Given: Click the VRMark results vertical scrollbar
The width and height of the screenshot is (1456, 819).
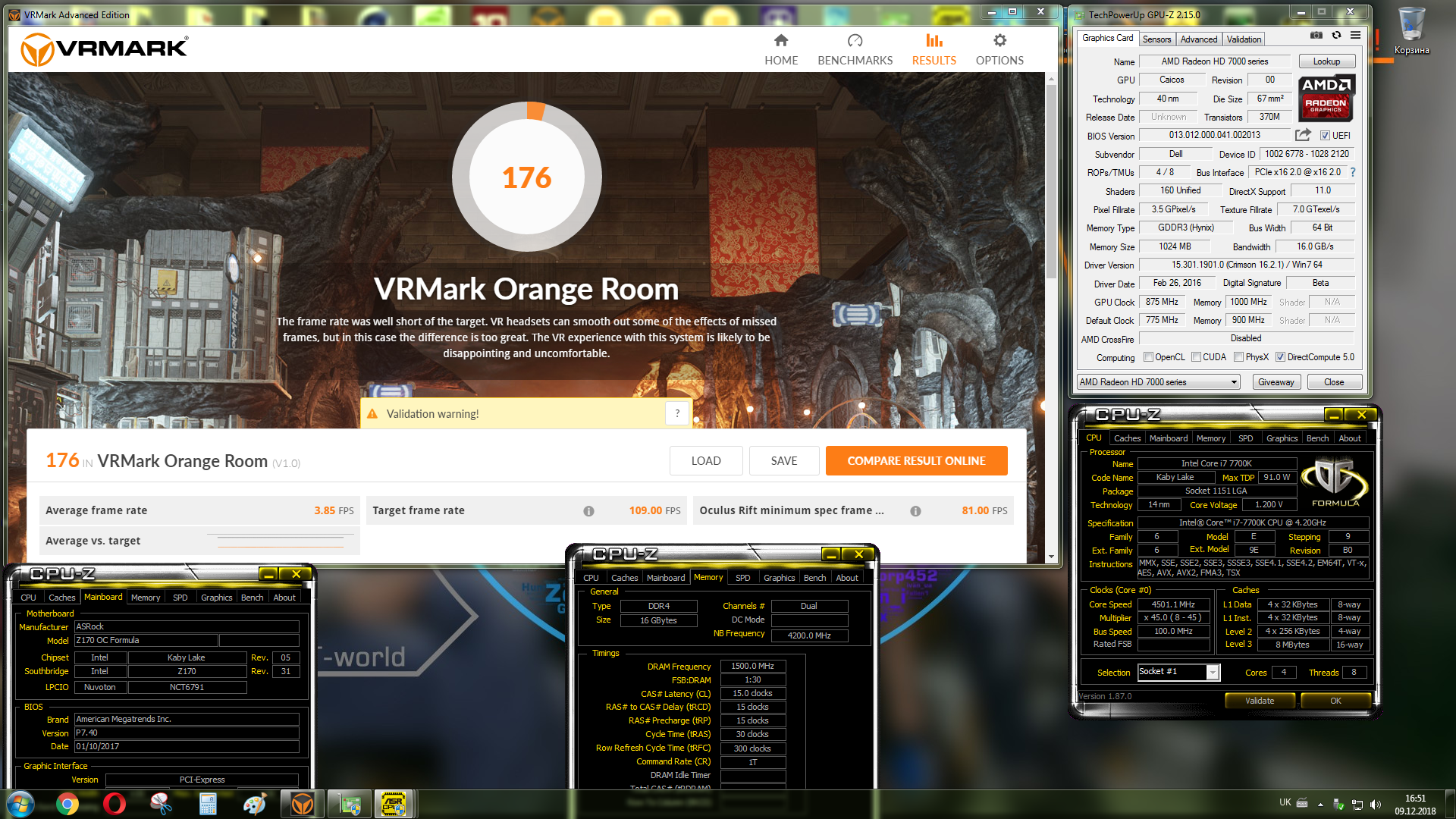Looking at the screenshot, I should click(1051, 182).
